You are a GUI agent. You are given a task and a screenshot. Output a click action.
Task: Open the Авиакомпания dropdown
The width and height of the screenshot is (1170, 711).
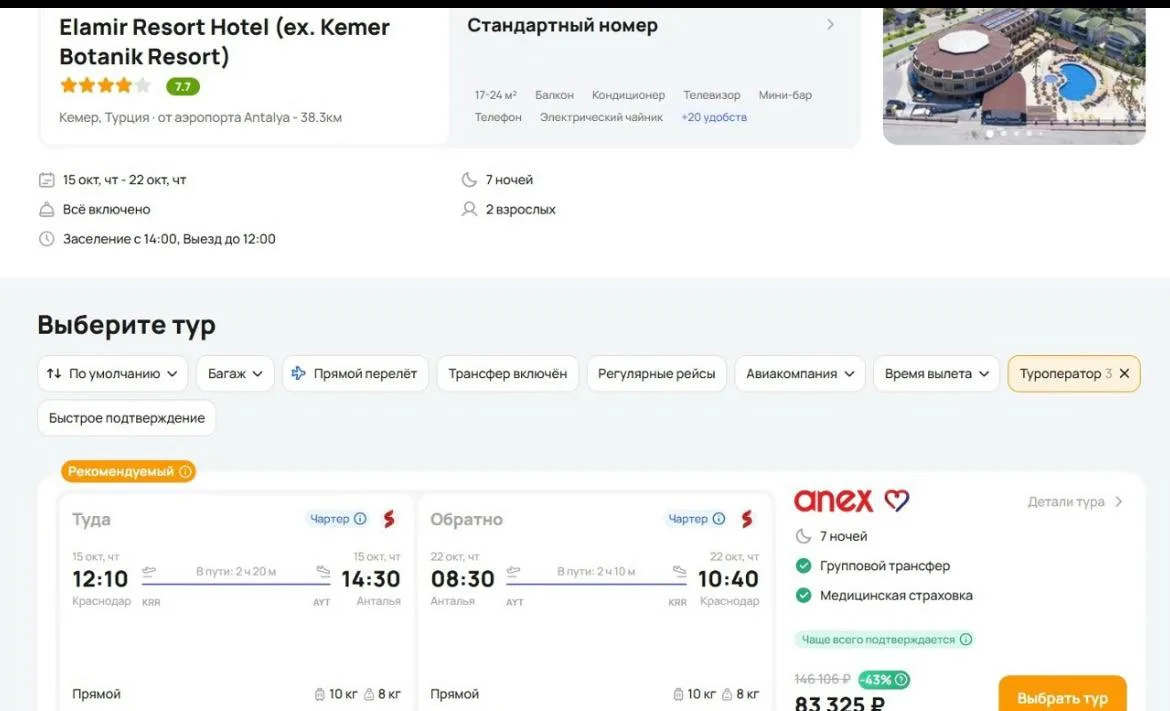800,374
